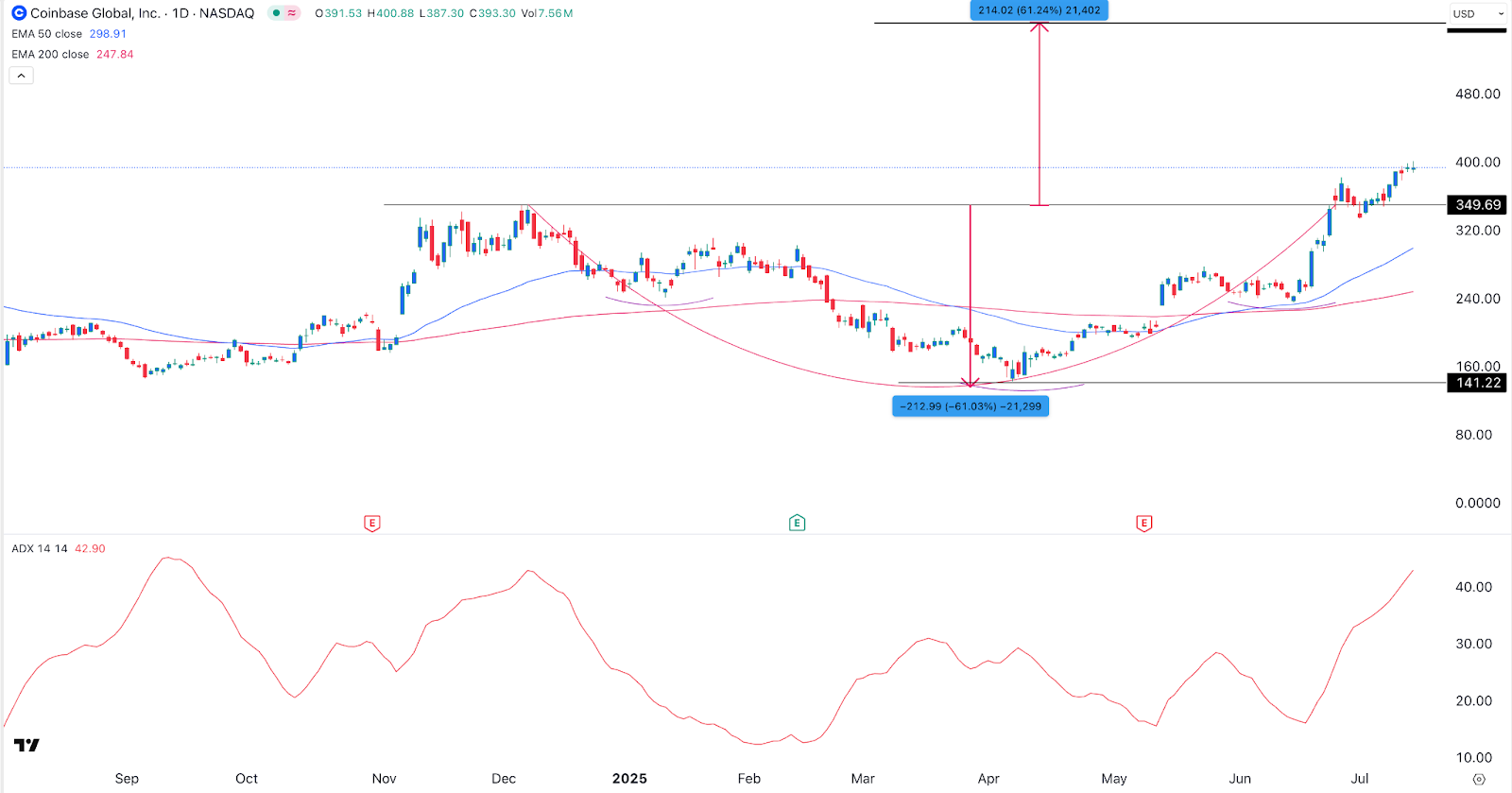Viewport: 1512px width, 793px height.
Task: Open chart settings target icon at bottom right
Action: click(1479, 779)
